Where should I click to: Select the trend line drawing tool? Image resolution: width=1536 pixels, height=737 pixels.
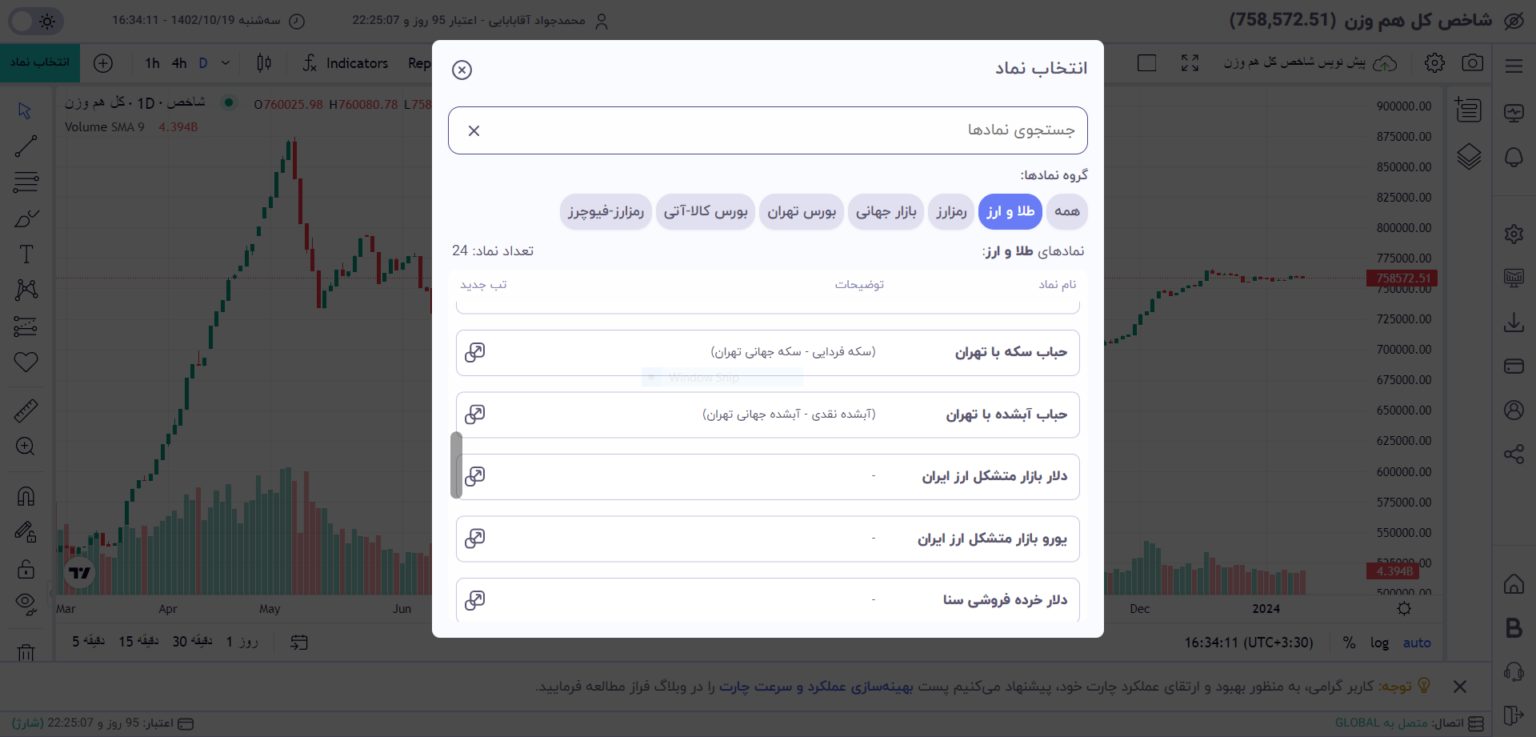26,147
